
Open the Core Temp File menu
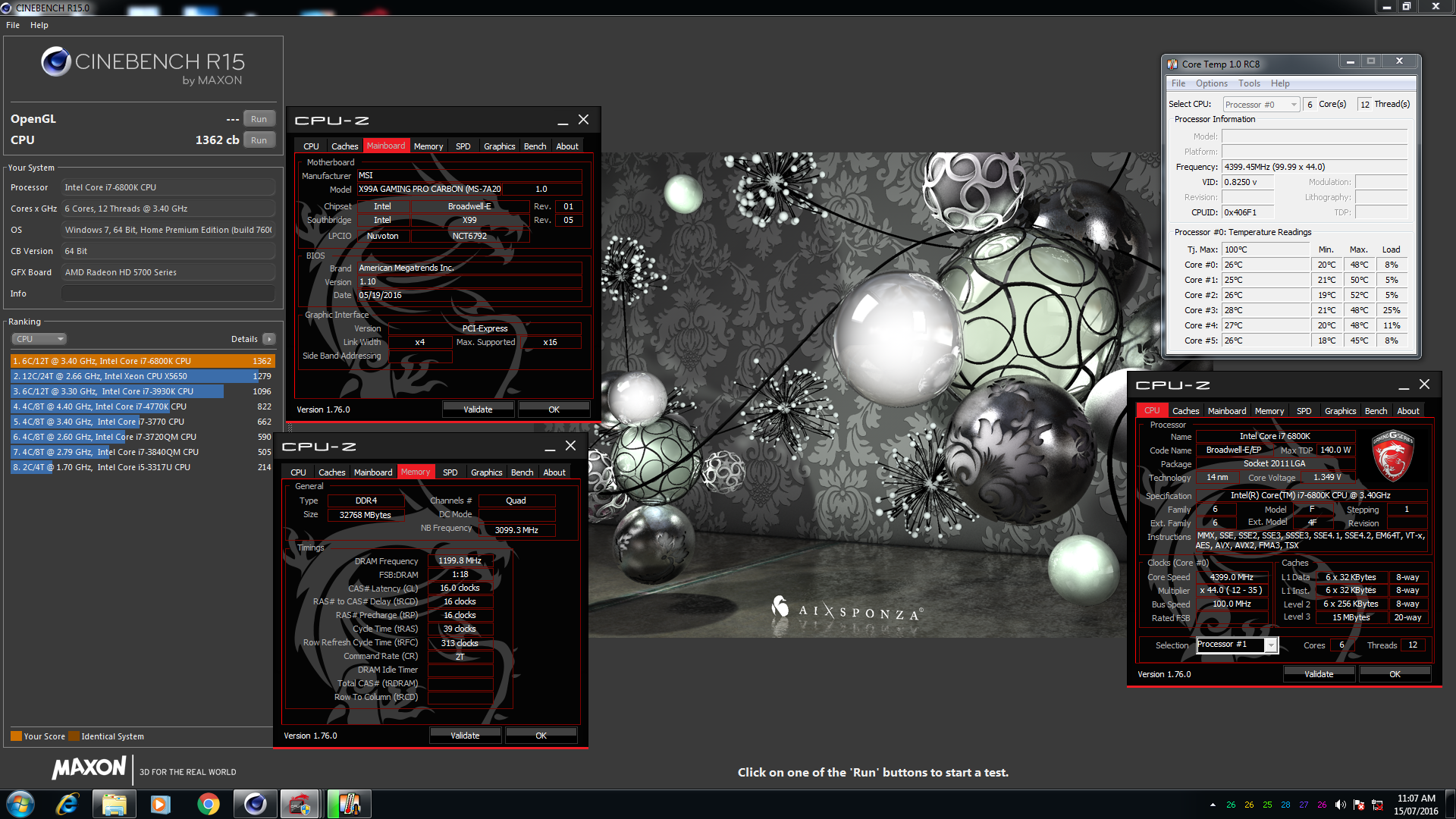tap(1178, 83)
